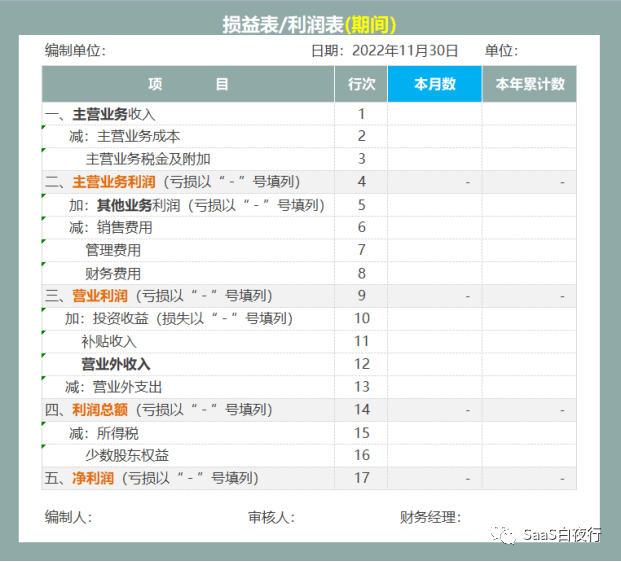The height and width of the screenshot is (562, 621).
Task: Select 四、利润总额 subtotal row label
Action: (x=158, y=410)
